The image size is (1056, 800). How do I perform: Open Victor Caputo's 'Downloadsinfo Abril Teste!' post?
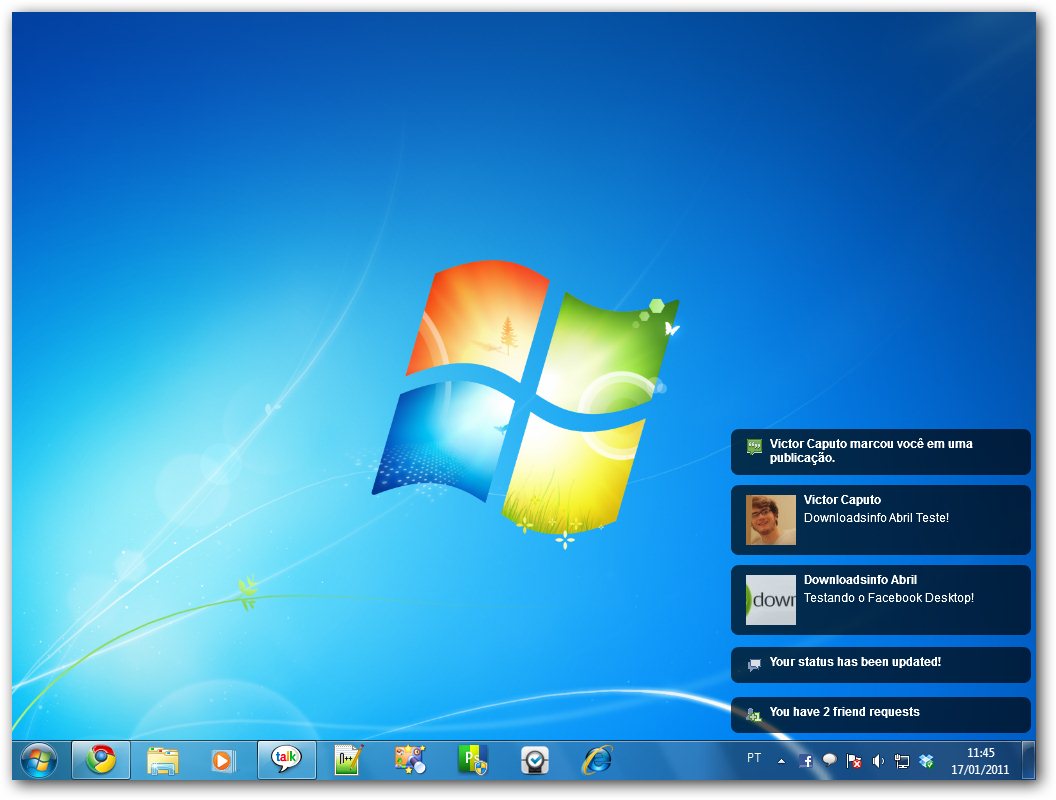click(x=881, y=520)
